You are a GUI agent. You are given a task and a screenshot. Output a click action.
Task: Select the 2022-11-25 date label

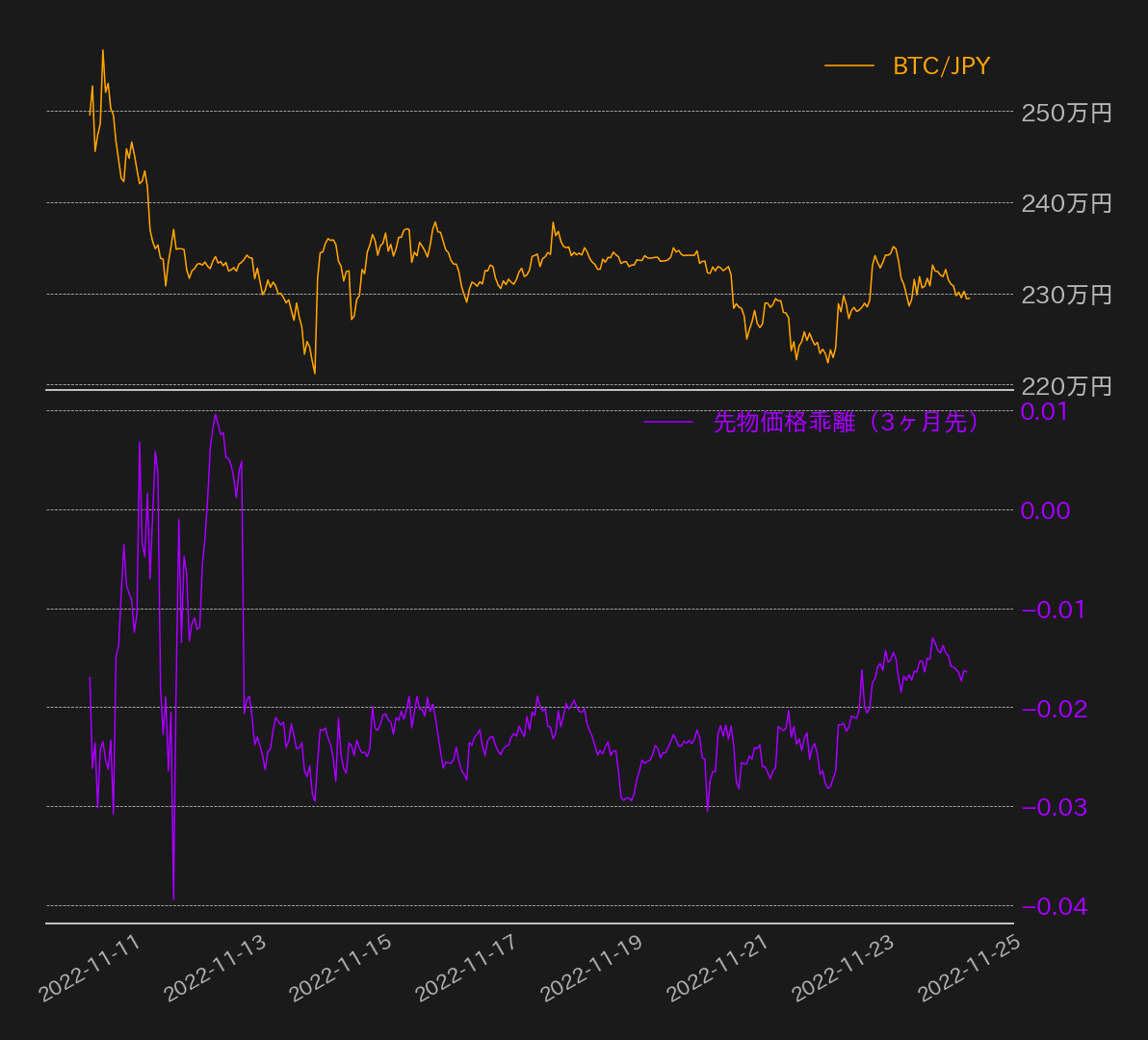[970, 968]
